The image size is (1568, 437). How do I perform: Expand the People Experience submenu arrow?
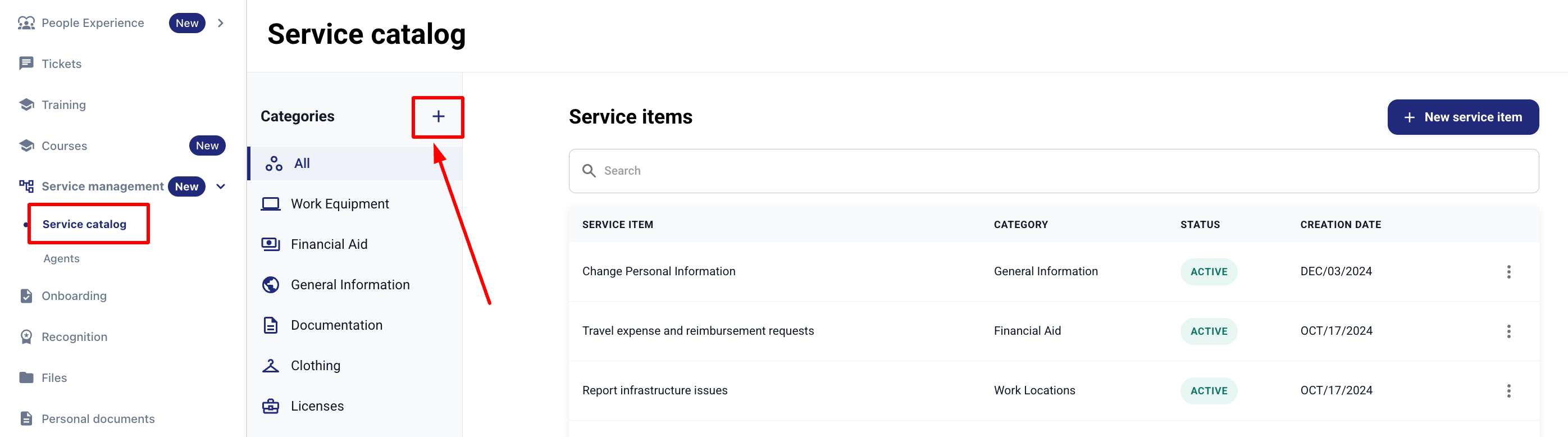tap(221, 23)
